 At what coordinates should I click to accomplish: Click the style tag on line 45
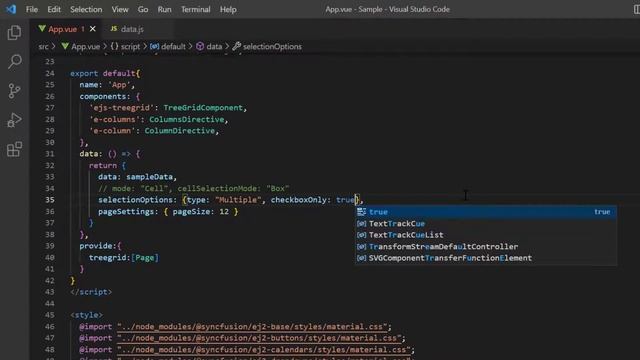[87, 315]
